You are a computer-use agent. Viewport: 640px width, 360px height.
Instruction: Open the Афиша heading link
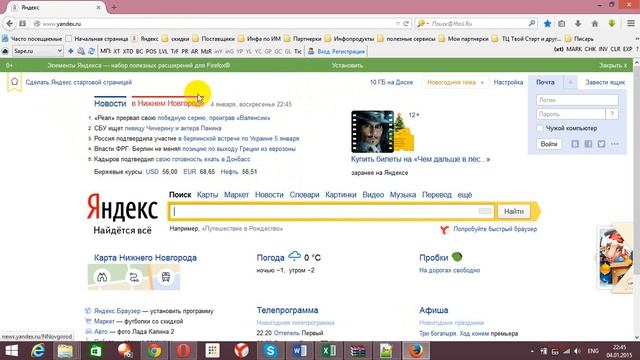tap(433, 310)
